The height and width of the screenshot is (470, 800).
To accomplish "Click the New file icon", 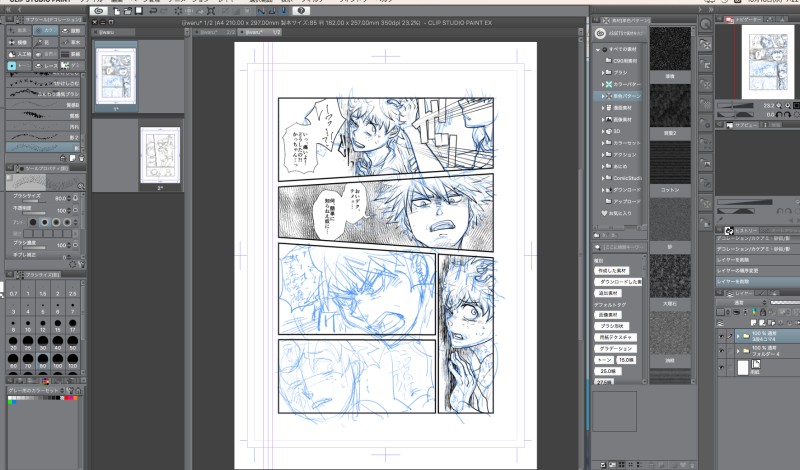I will pos(117,11).
